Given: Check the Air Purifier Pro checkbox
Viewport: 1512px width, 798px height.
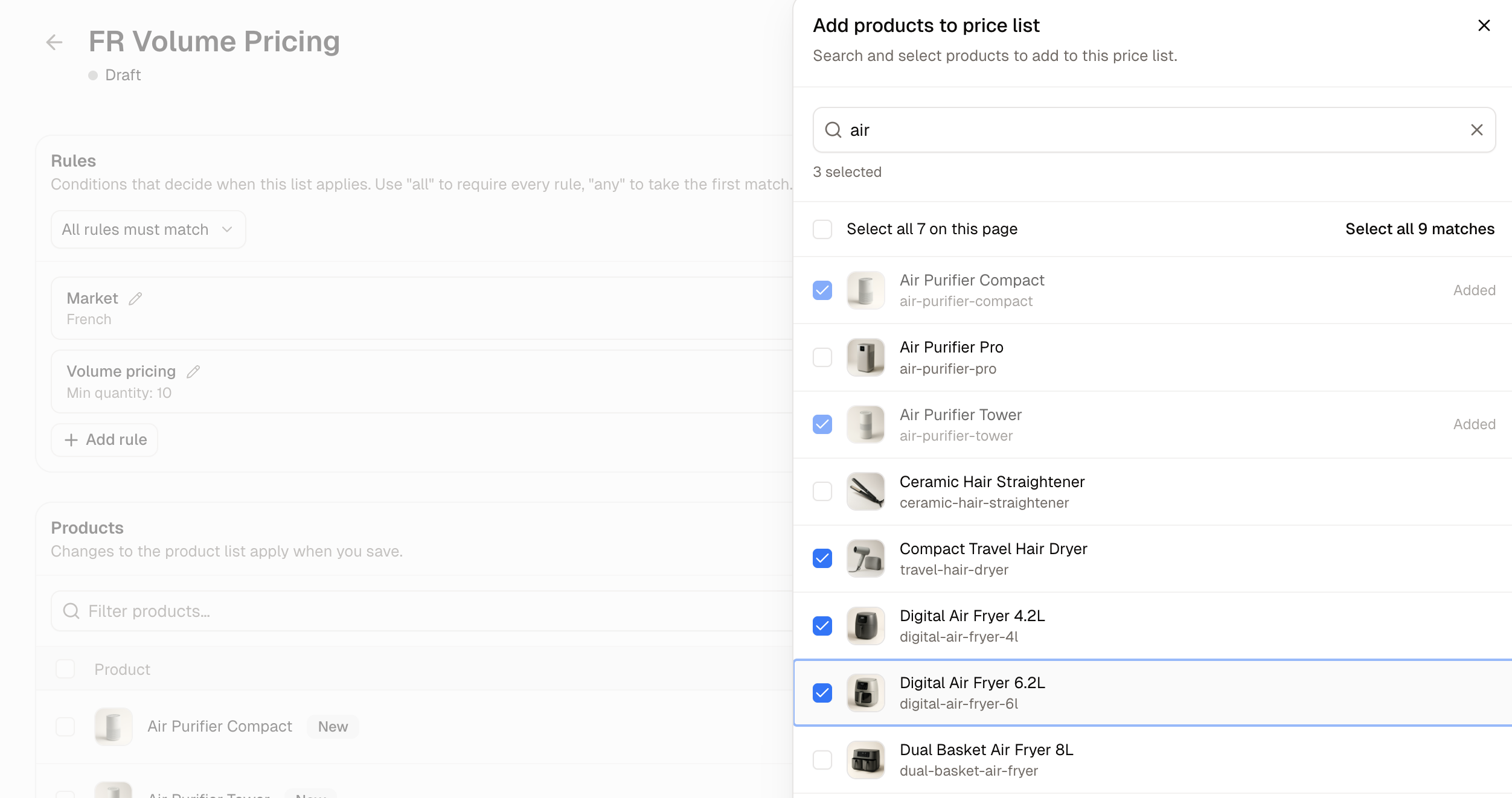Looking at the screenshot, I should (x=822, y=357).
